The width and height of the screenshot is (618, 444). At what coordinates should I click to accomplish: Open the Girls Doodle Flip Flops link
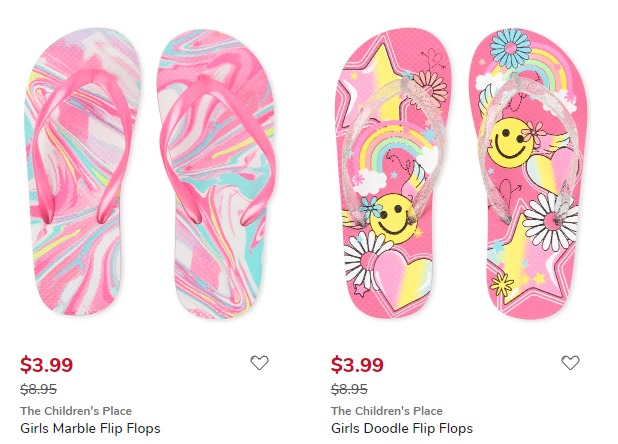pos(402,428)
